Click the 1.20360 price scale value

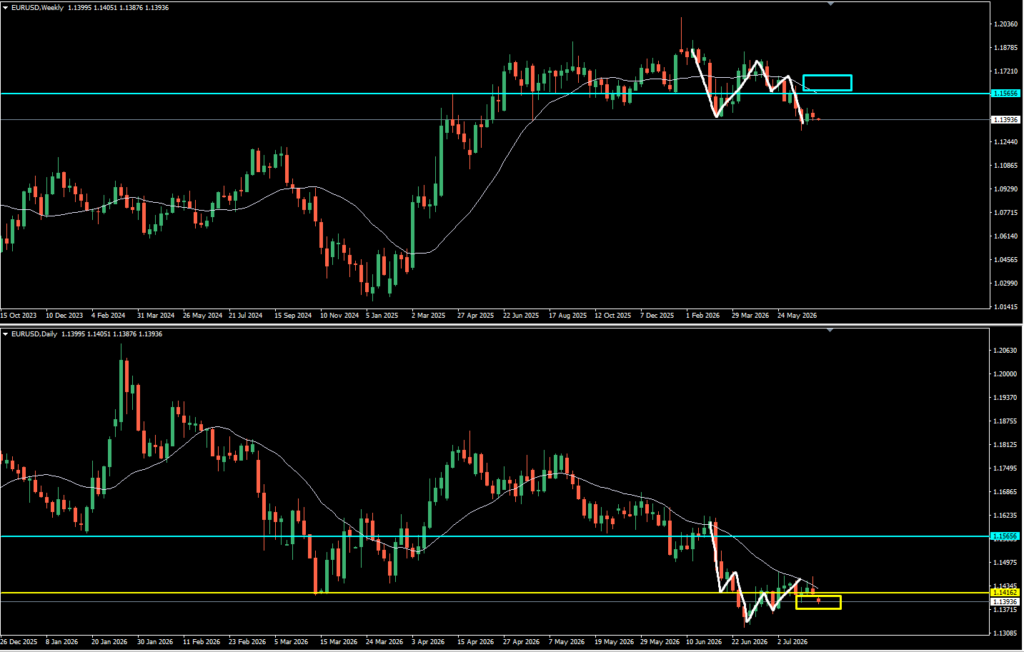click(1006, 24)
